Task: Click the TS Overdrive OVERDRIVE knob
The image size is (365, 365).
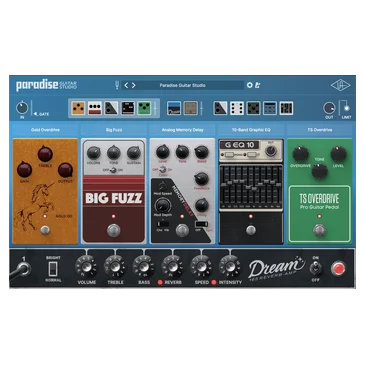Action: (x=300, y=154)
